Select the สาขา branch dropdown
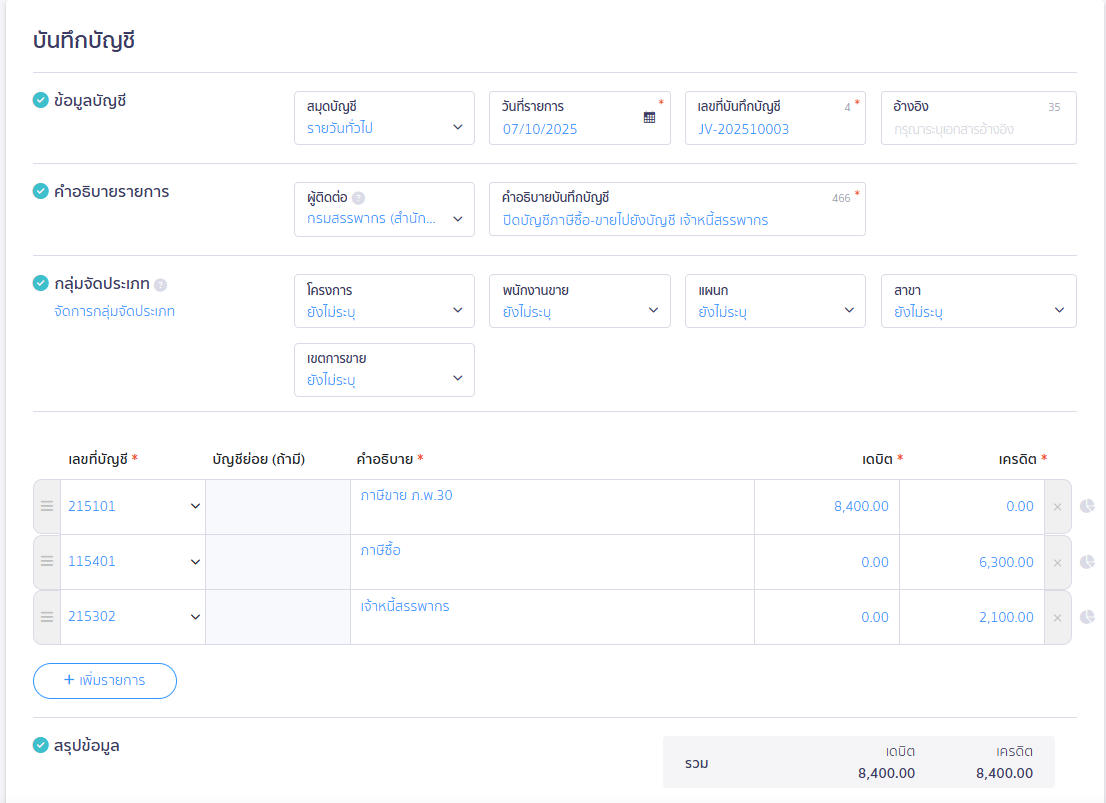 (x=978, y=301)
